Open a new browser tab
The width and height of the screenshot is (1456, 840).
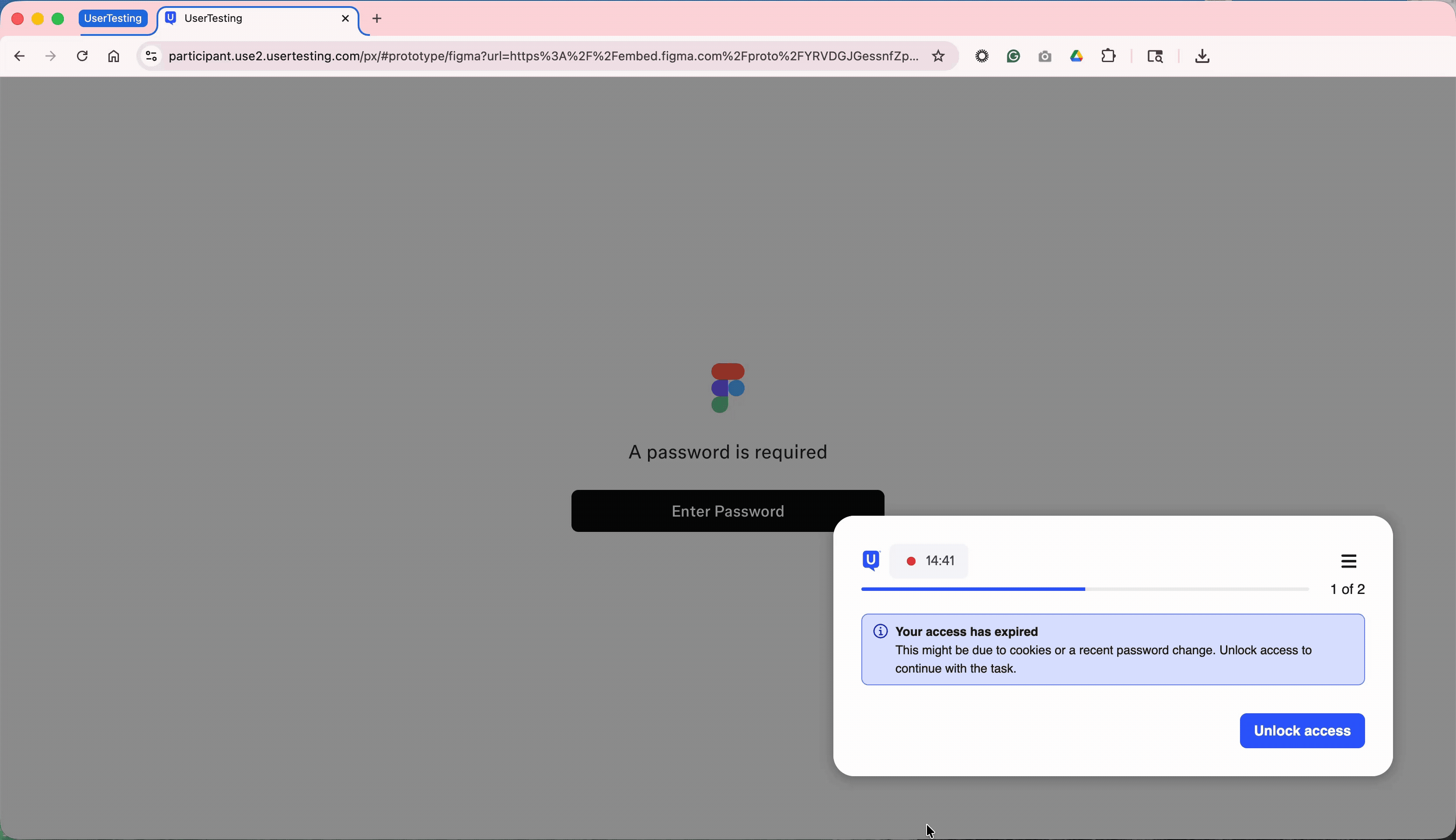[x=376, y=18]
